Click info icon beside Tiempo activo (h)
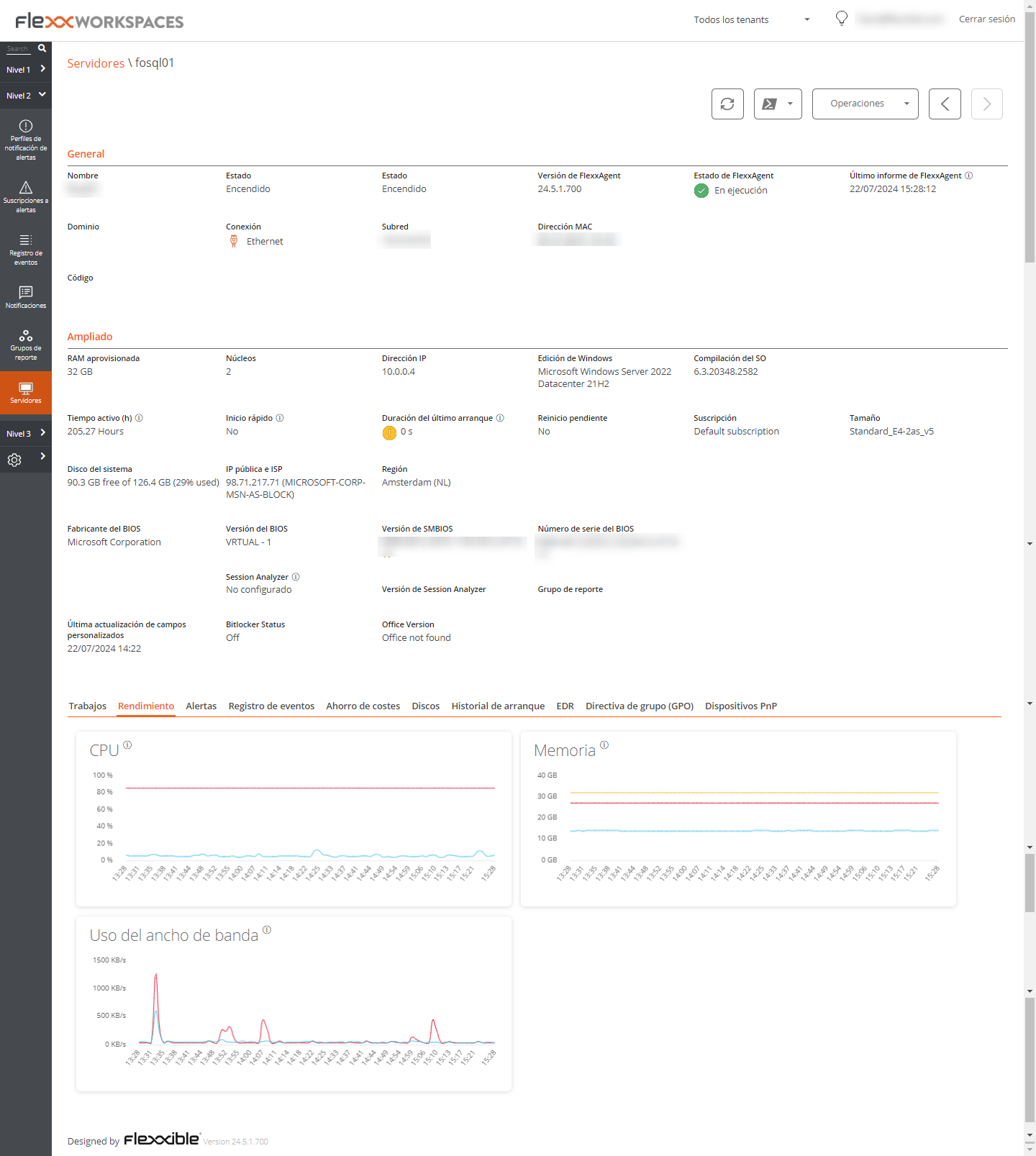Screen dimensions: 1036x1156 139,418
